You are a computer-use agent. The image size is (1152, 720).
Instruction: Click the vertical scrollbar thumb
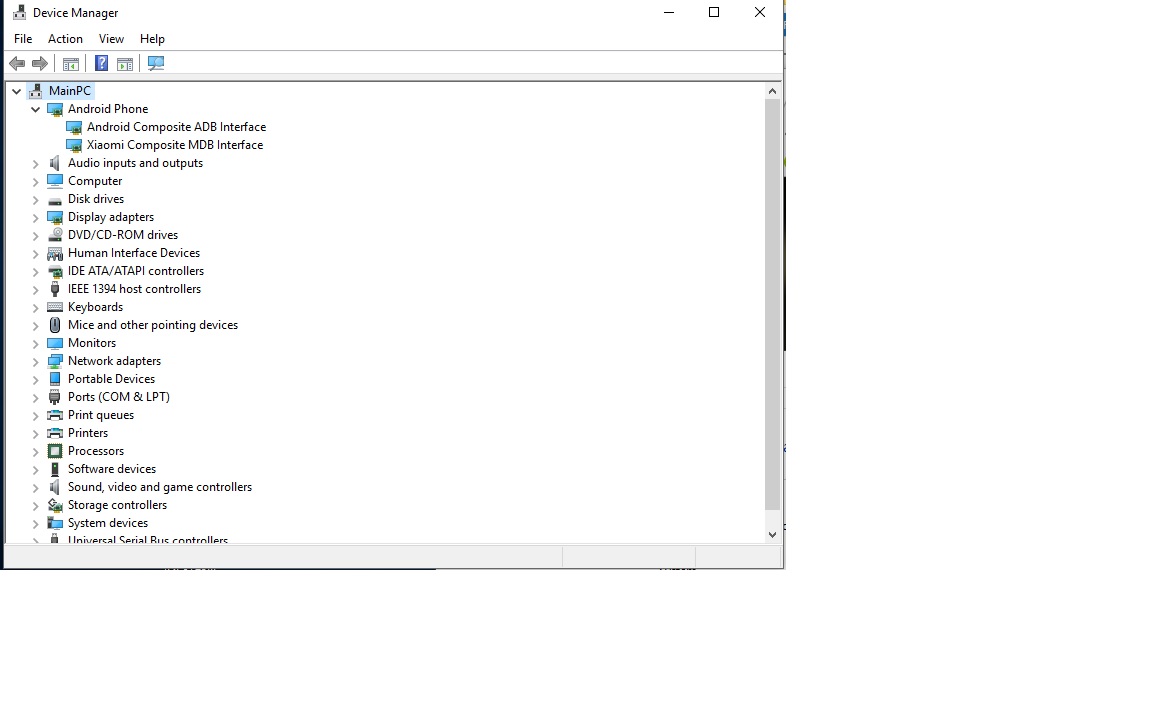tap(772, 305)
